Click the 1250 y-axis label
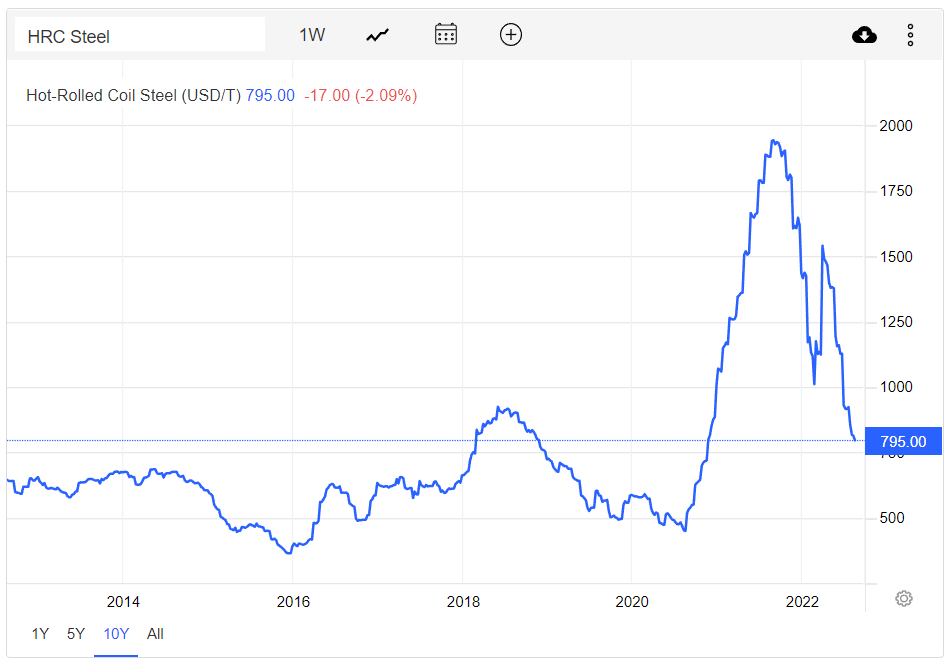 pyautogui.click(x=896, y=322)
